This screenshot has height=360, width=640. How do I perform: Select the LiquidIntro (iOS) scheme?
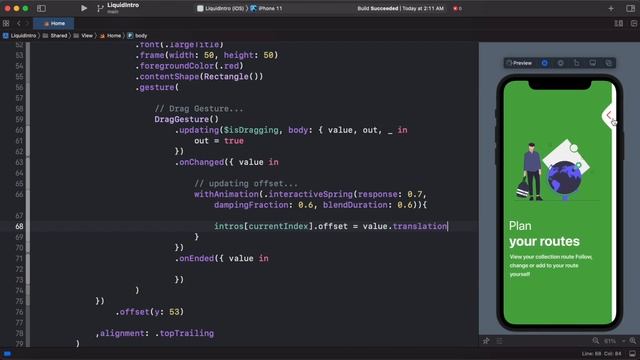[220, 8]
